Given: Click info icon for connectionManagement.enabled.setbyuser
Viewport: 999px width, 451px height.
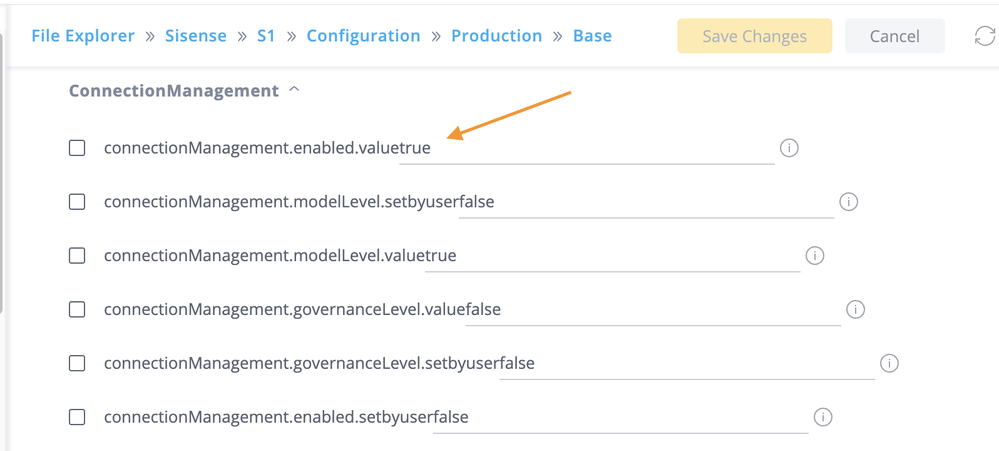Looking at the screenshot, I should [x=823, y=417].
